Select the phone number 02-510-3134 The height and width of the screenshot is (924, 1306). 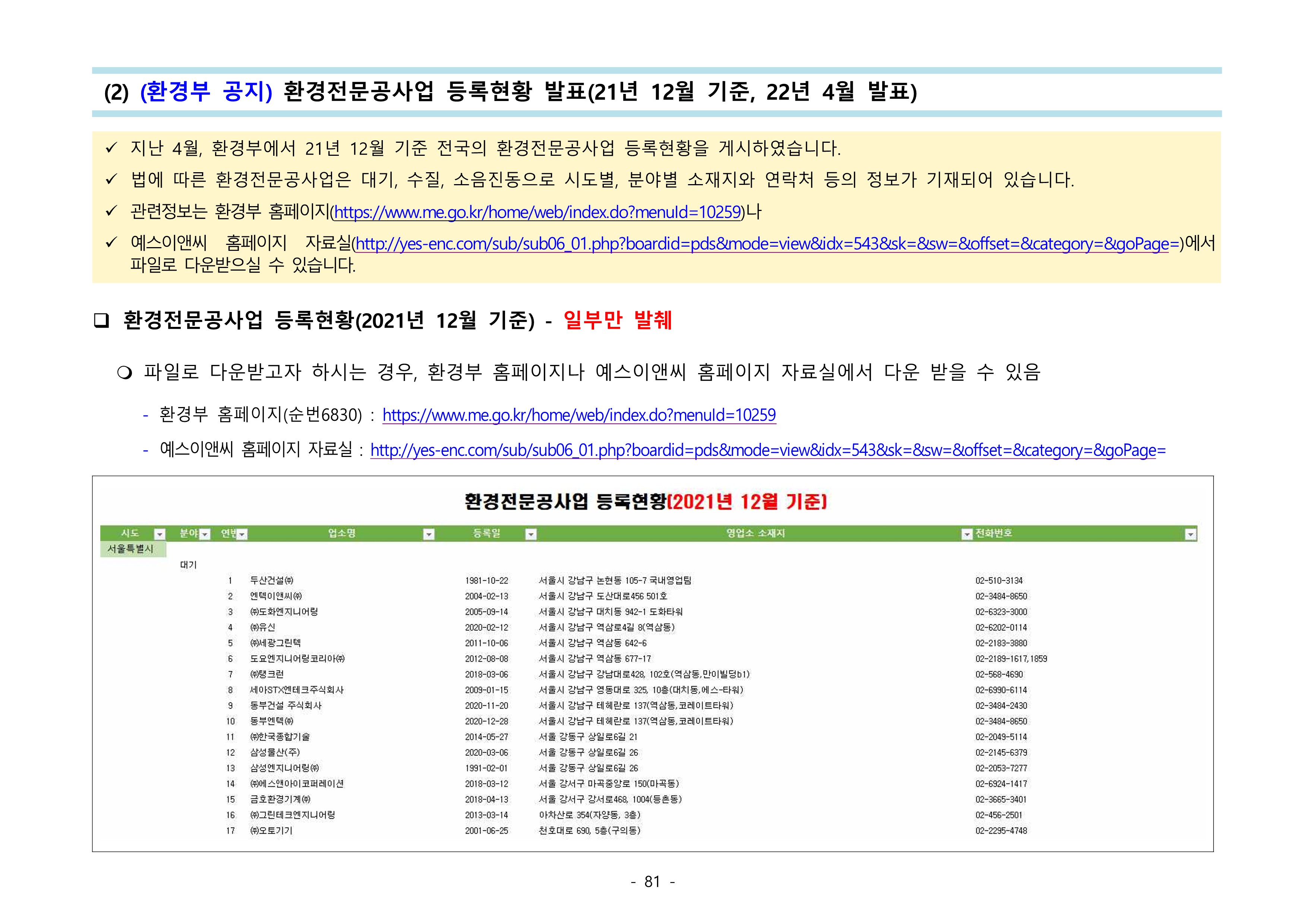[x=999, y=581]
